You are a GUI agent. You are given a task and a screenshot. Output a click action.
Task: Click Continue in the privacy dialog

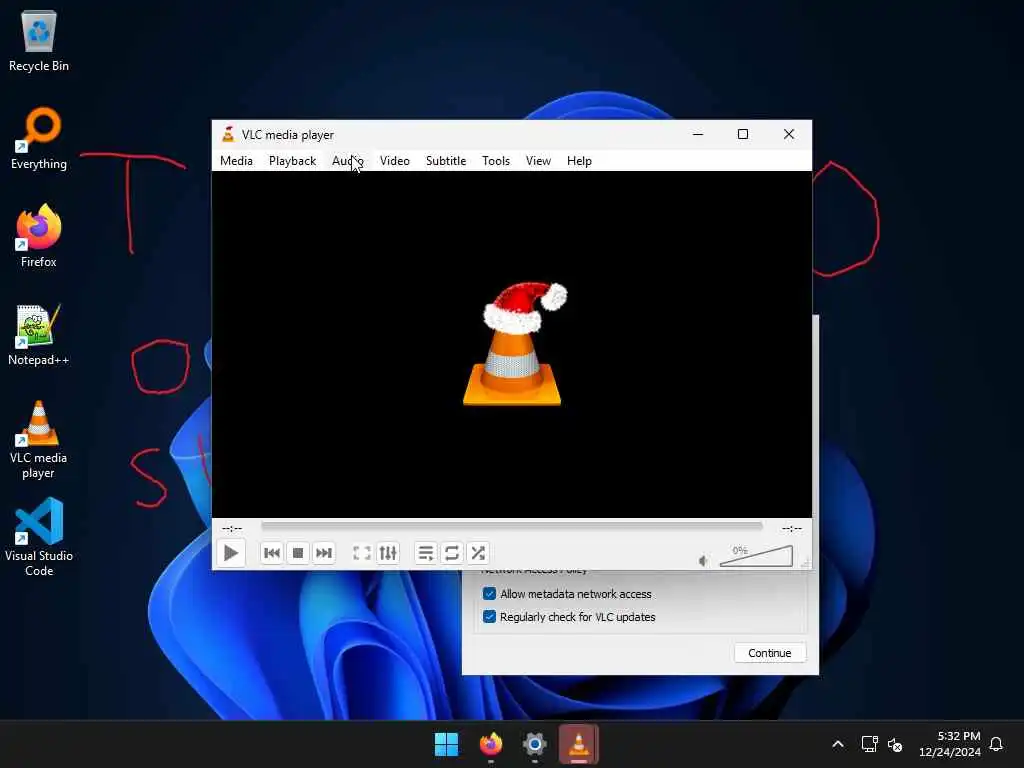(769, 653)
